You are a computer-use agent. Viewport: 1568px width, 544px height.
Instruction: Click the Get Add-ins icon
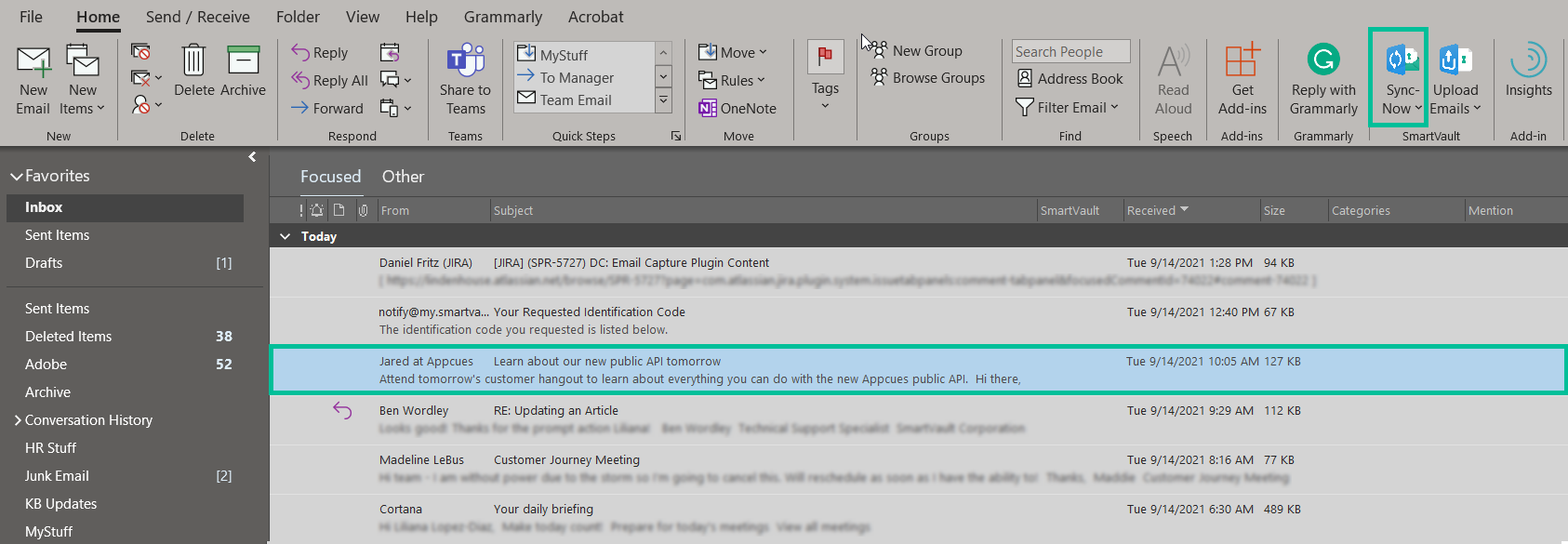(x=1242, y=61)
